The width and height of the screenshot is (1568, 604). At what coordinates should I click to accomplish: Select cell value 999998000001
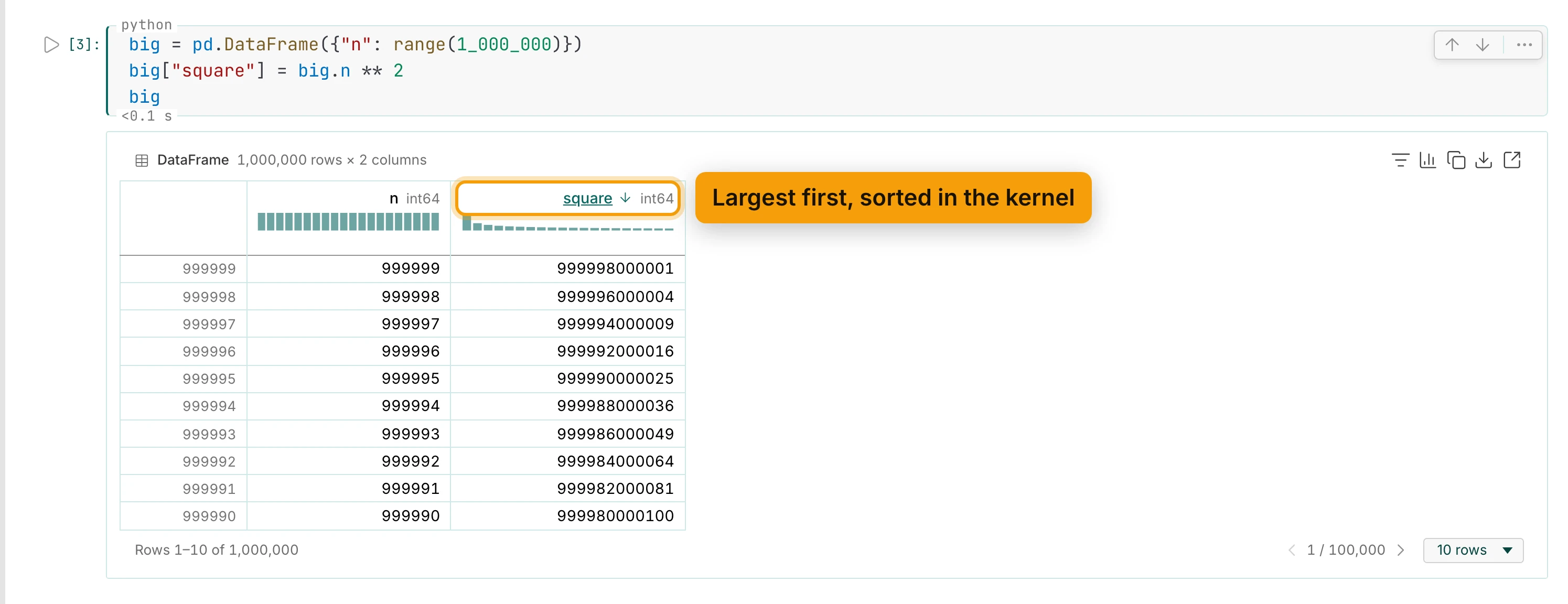coord(615,268)
